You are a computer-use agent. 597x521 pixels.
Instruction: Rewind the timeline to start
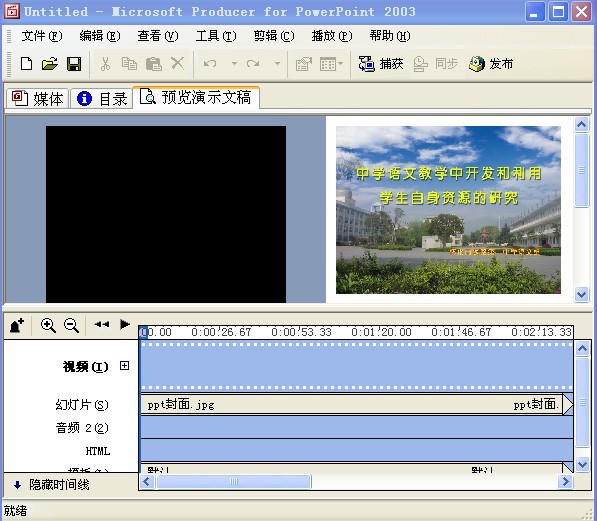(102, 324)
